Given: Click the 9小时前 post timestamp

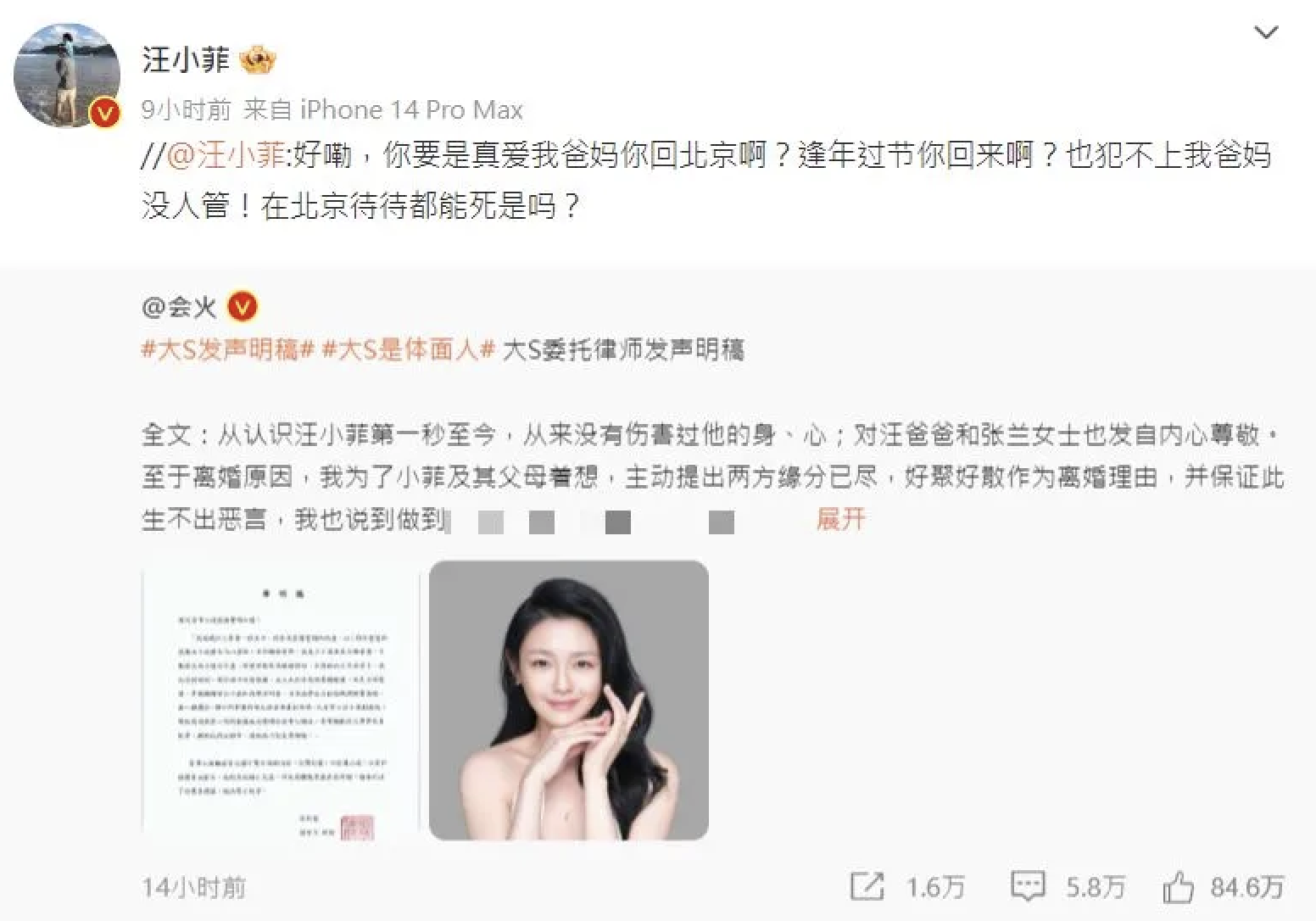Looking at the screenshot, I should (186, 110).
